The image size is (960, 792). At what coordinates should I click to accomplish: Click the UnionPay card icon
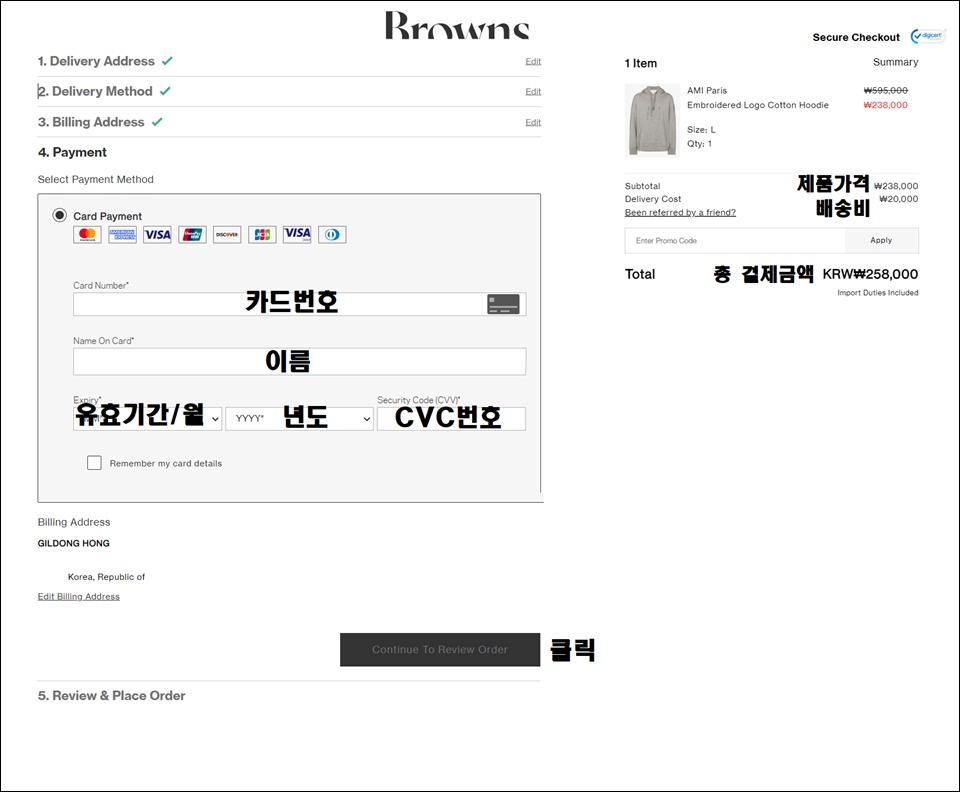coord(192,234)
